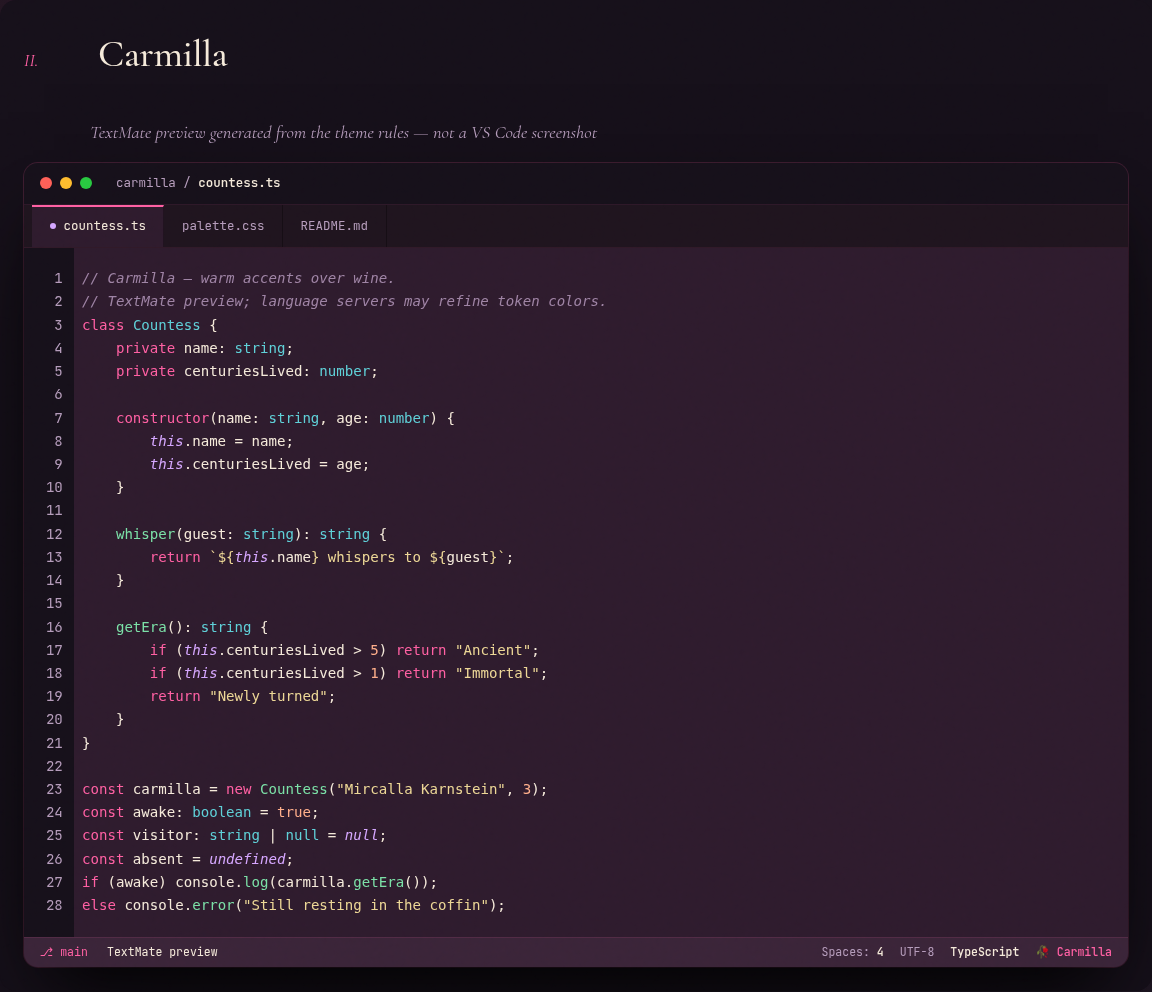Click console.error on line 28
This screenshot has width=1152, height=992.
click(179, 905)
